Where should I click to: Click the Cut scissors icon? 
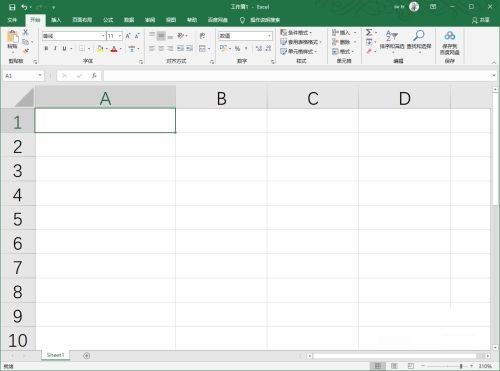(x=25, y=32)
